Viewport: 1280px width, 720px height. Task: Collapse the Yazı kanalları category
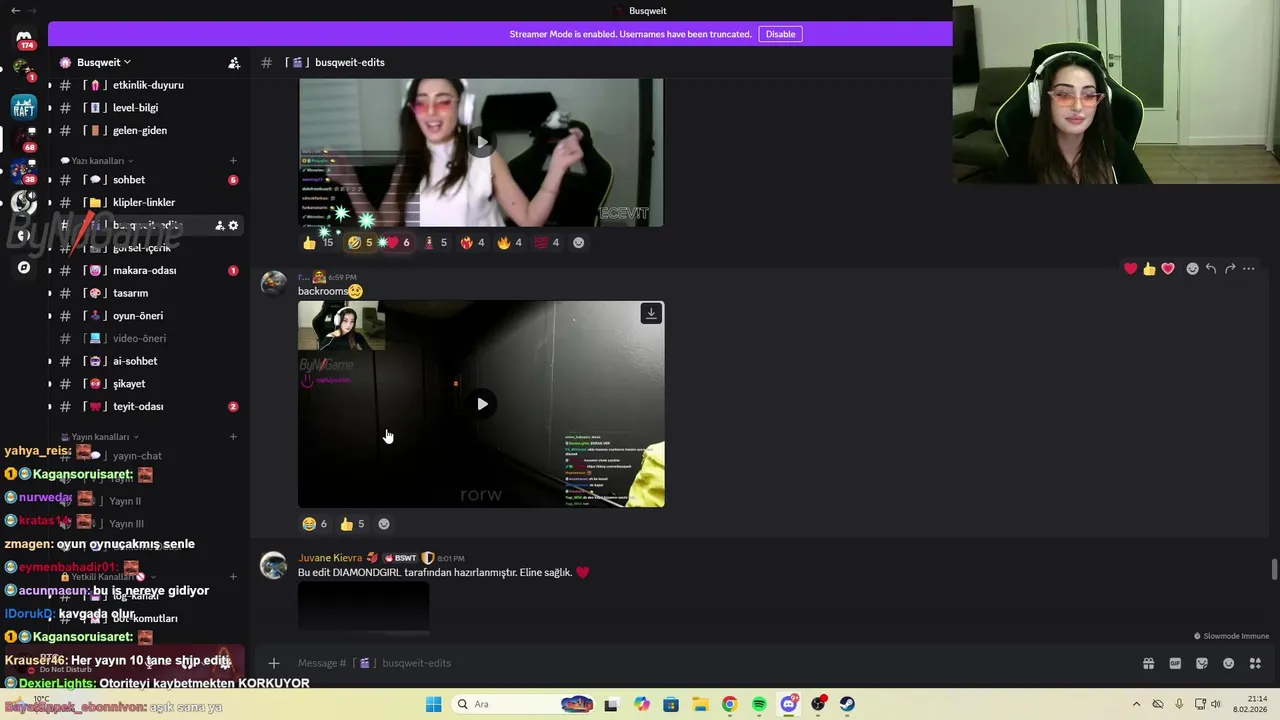pos(97,160)
